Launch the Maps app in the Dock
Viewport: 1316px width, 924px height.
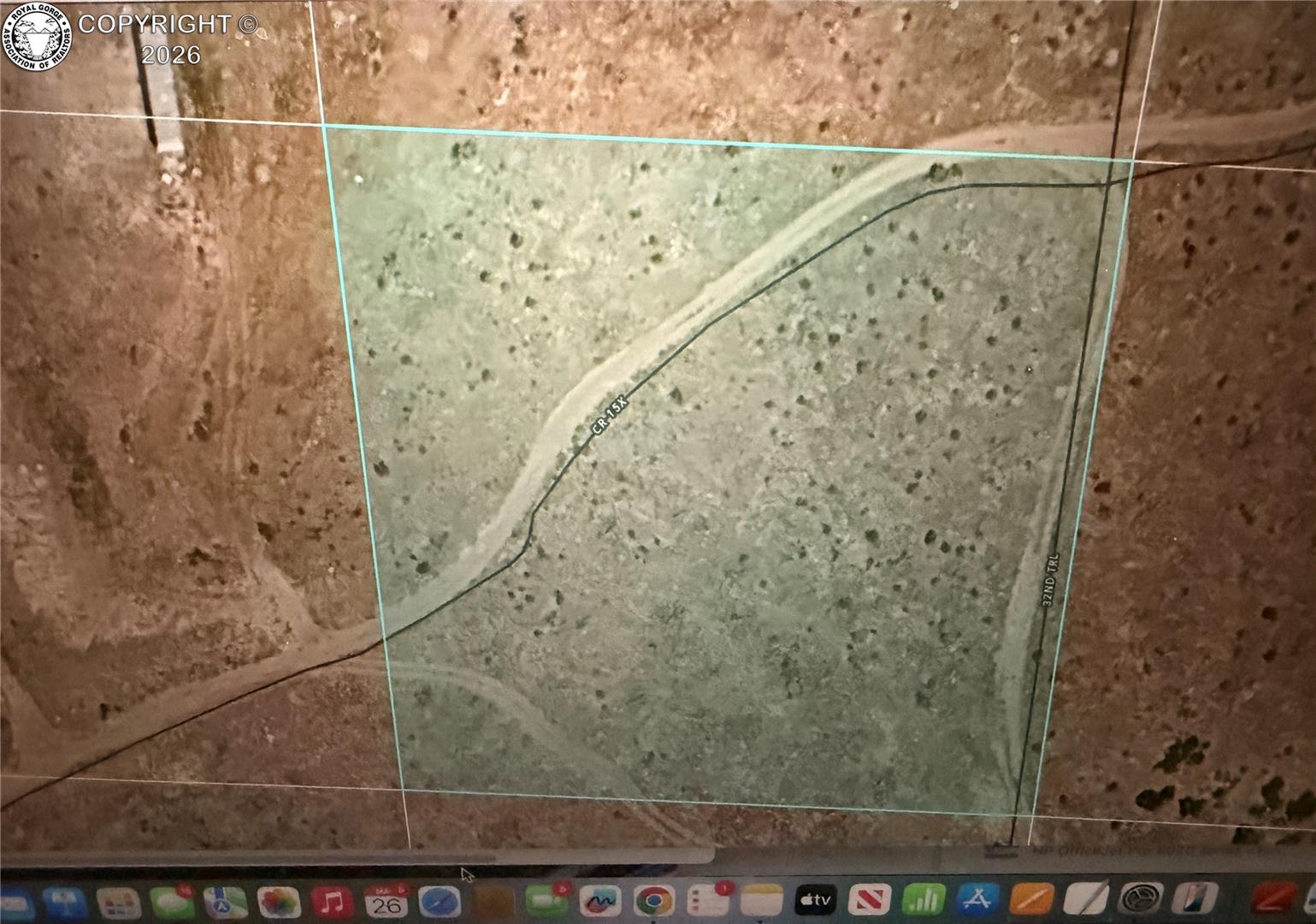(x=224, y=902)
